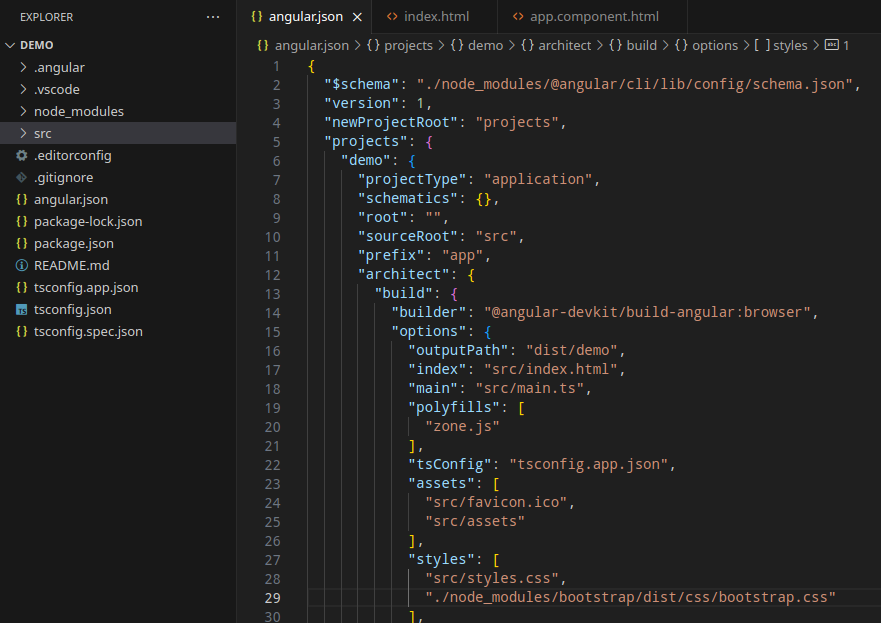
Task: Click the braces icon beside angular.json in explorer
Action: click(21, 199)
